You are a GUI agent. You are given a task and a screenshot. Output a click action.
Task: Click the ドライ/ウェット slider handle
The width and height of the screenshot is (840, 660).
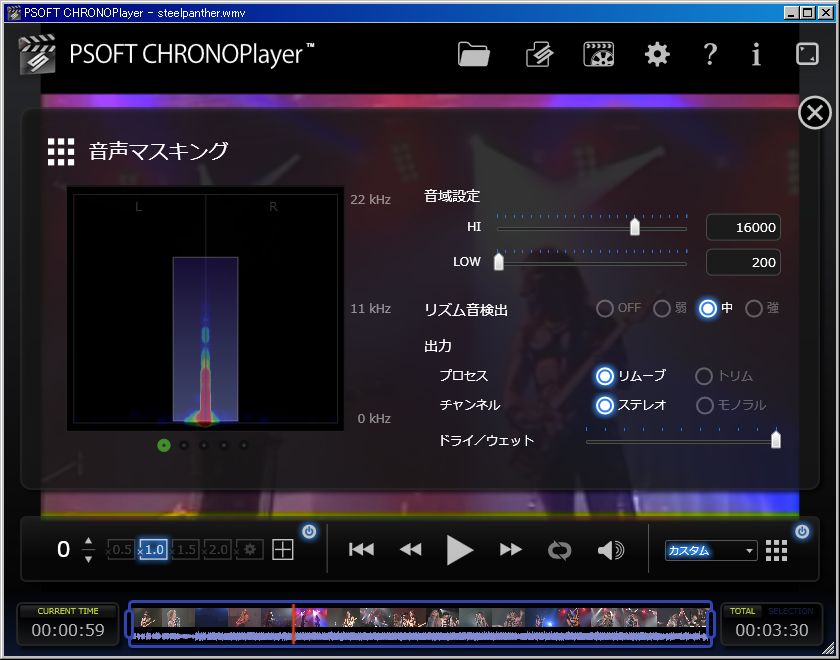[776, 439]
